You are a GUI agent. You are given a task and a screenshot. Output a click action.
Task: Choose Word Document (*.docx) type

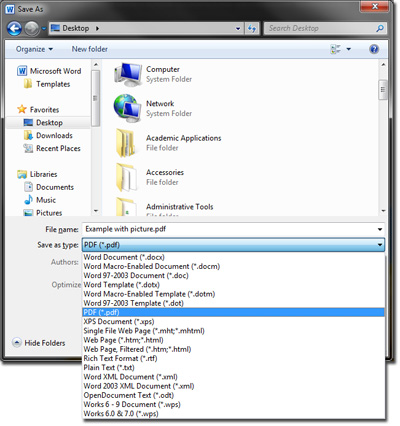(233, 257)
